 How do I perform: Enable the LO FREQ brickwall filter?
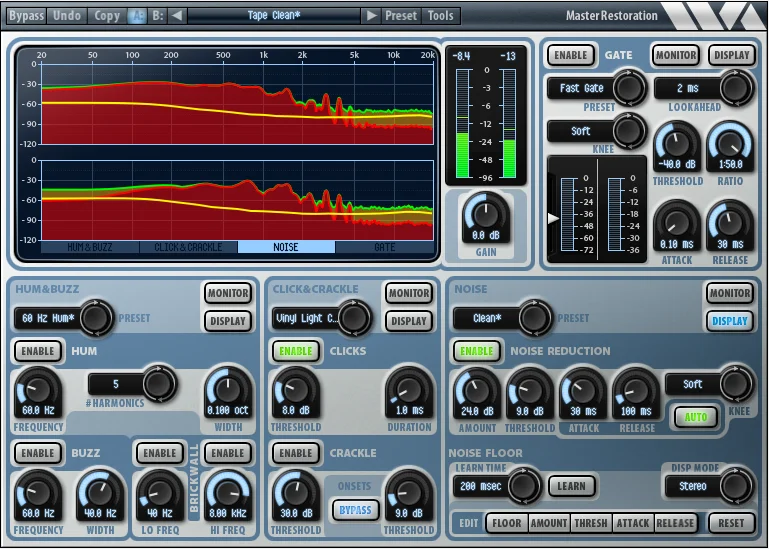point(159,453)
